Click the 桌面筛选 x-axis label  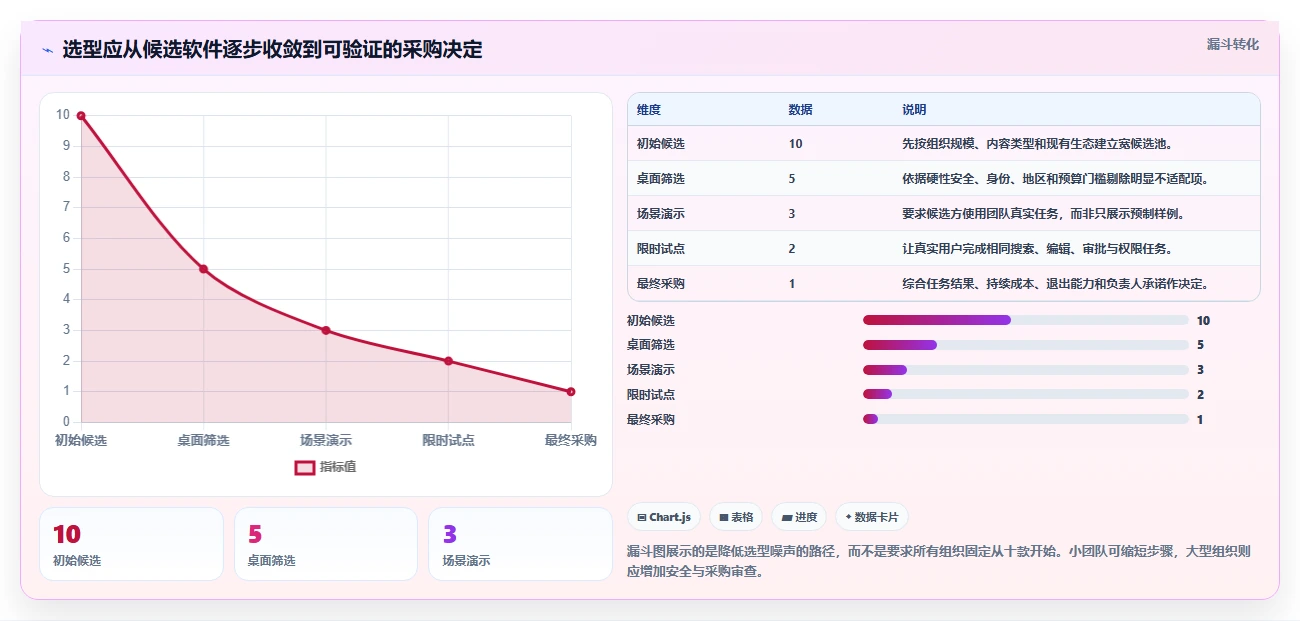pos(203,440)
